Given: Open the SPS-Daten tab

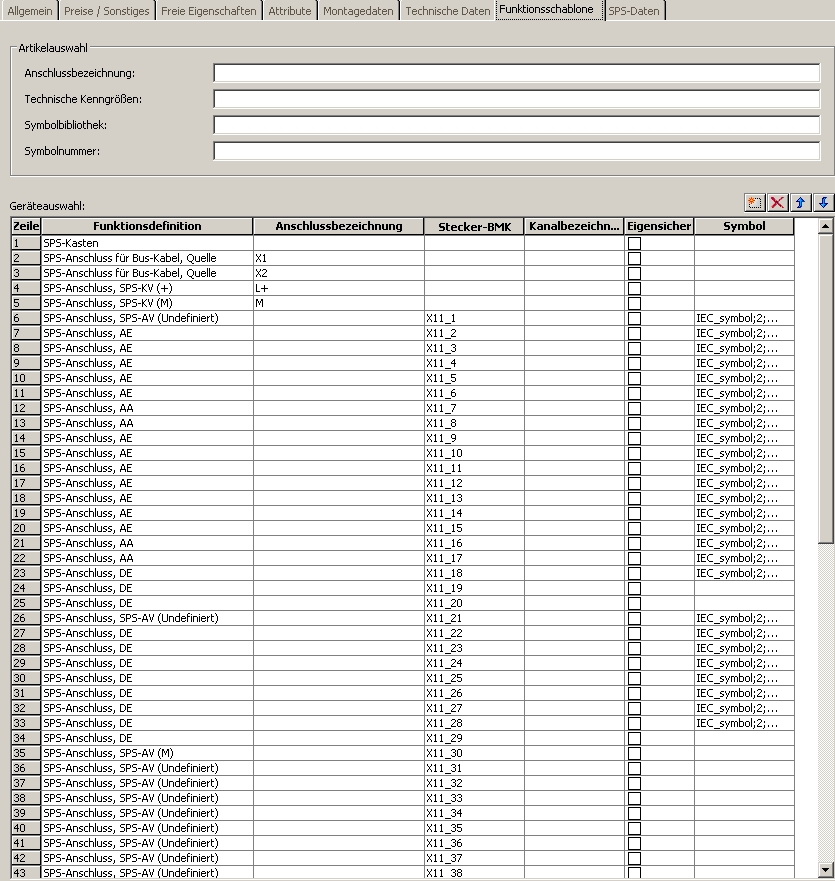Looking at the screenshot, I should [x=634, y=11].
